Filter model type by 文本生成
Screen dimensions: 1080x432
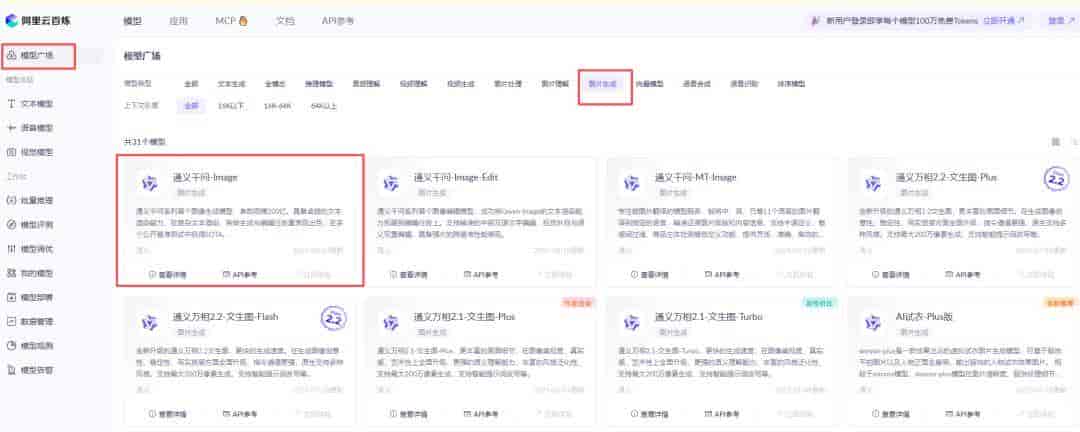(x=231, y=83)
